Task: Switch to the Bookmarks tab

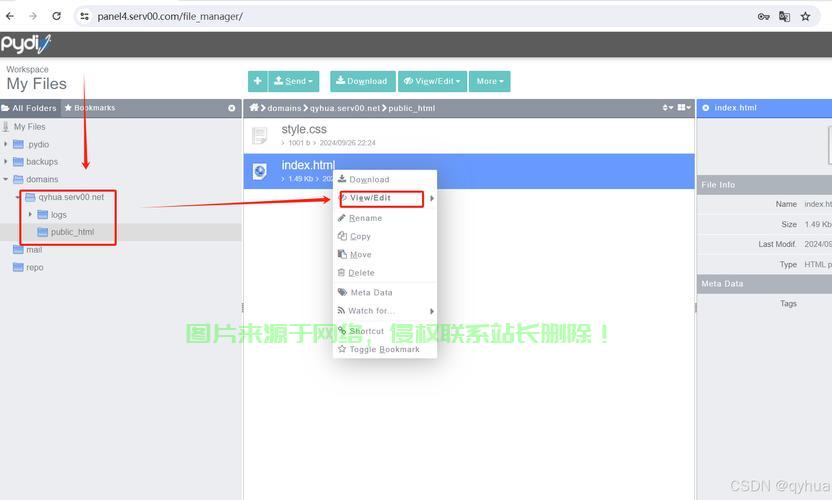Action: pos(90,108)
